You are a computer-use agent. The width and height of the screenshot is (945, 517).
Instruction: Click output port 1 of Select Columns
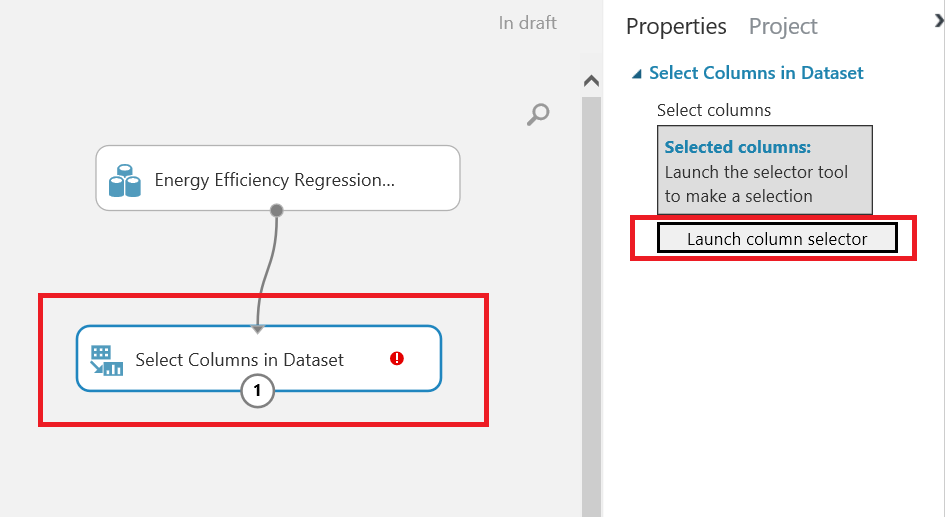257,391
